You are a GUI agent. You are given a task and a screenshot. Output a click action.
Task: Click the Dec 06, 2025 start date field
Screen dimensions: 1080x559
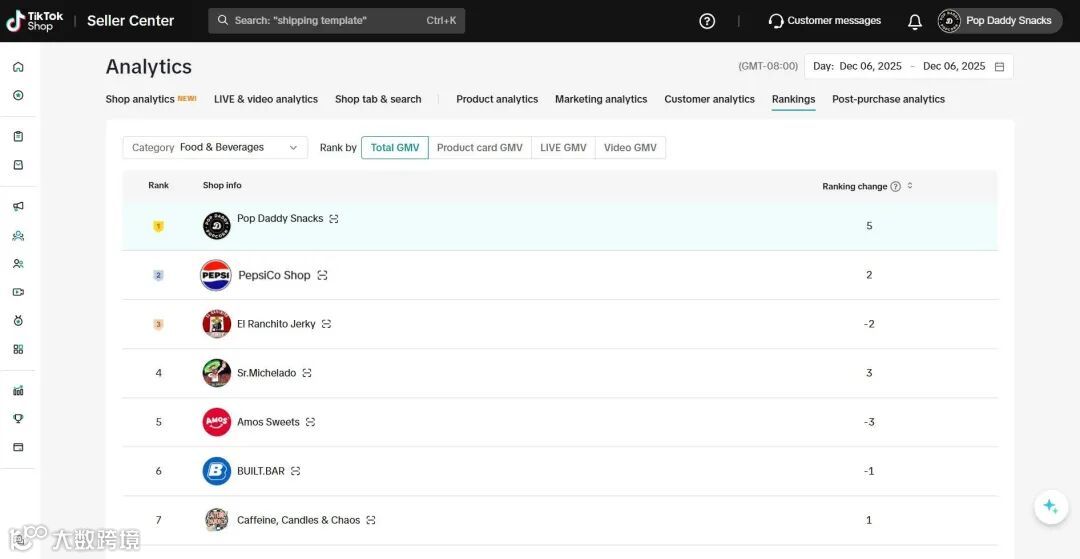point(871,67)
